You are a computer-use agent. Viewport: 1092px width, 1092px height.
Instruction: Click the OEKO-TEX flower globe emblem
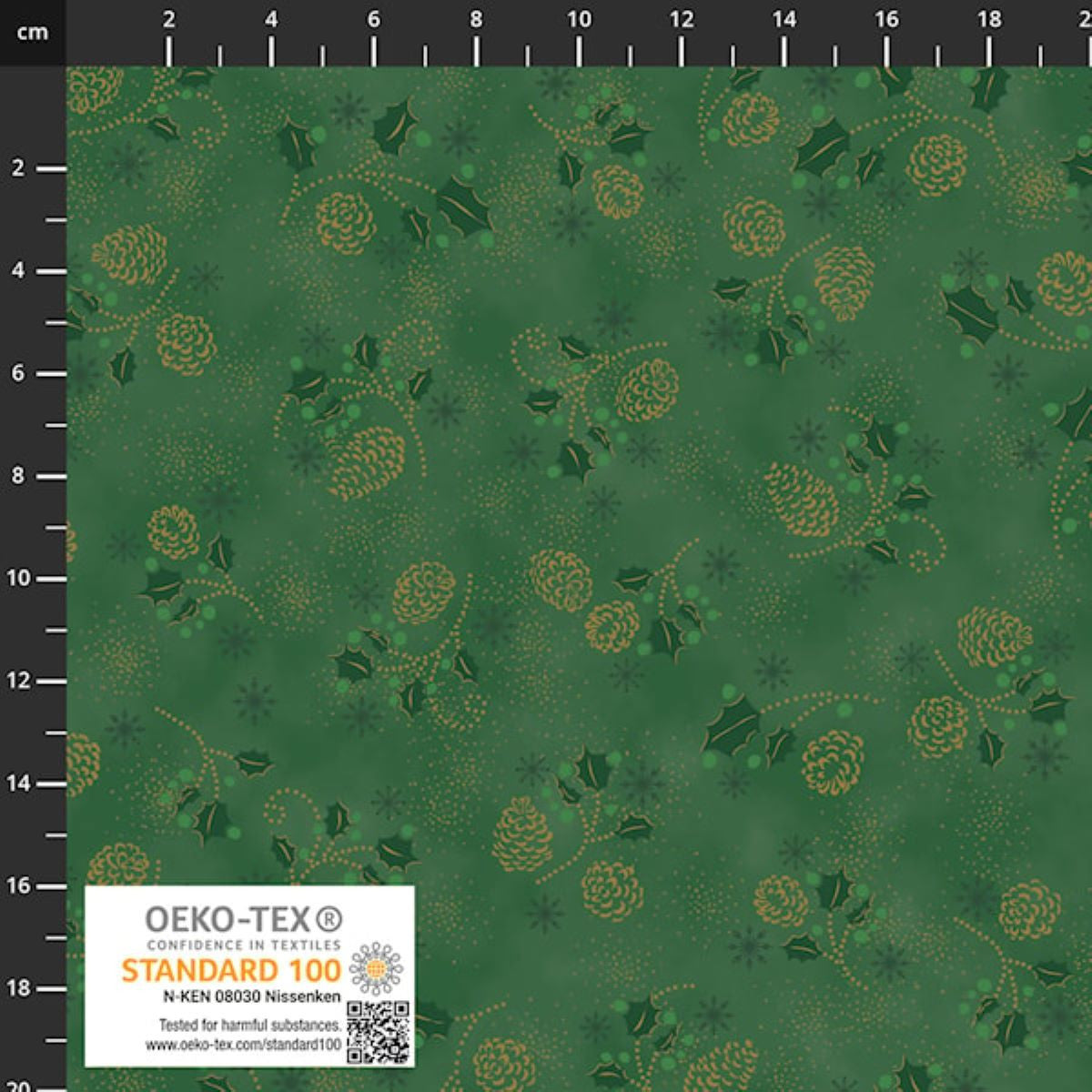click(x=376, y=968)
